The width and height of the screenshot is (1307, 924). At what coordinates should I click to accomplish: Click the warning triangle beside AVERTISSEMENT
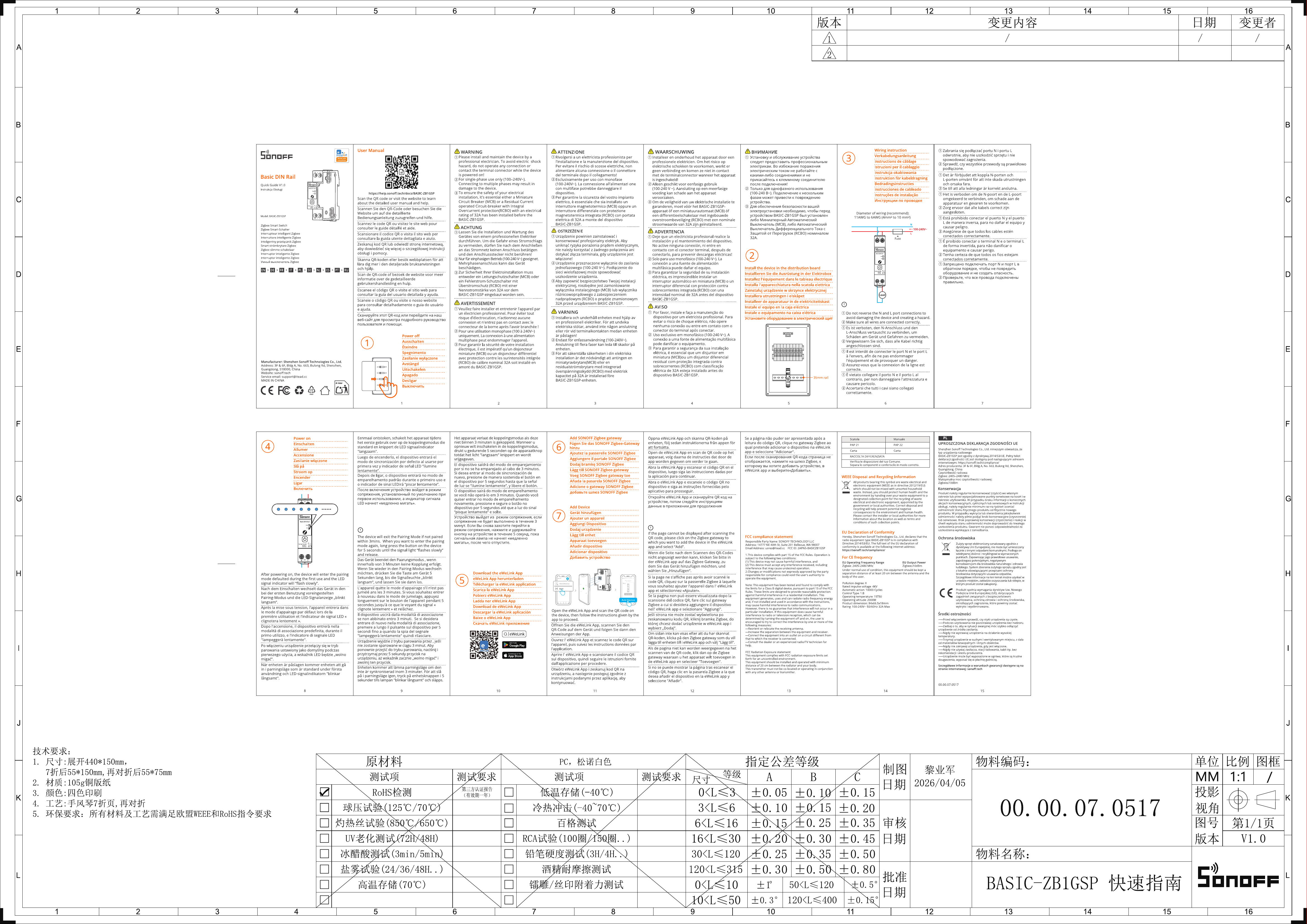pyautogui.click(x=457, y=303)
